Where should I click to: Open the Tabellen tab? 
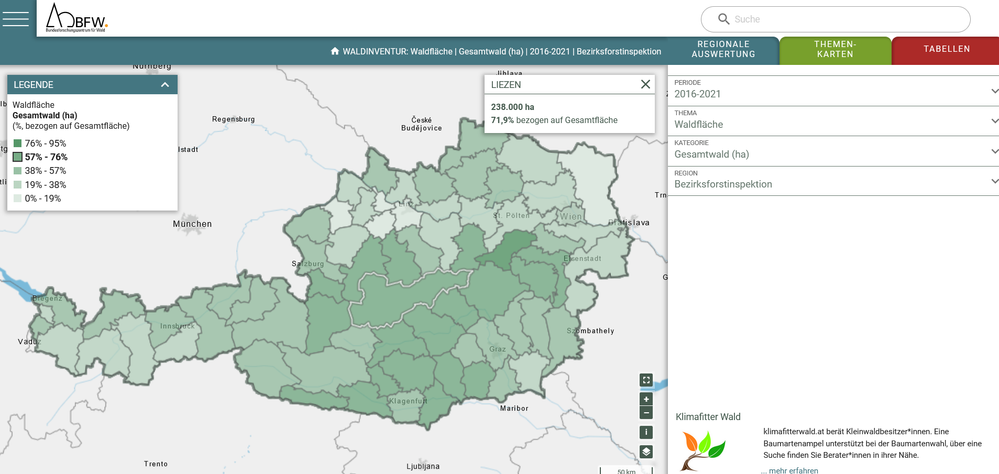coord(946,49)
